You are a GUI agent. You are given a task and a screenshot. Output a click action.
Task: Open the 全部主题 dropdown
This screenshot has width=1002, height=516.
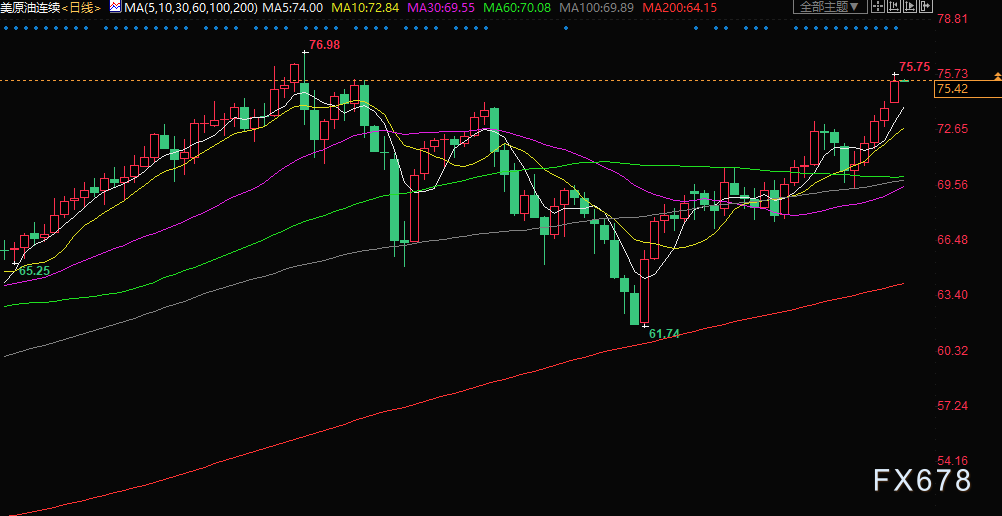(825, 7)
